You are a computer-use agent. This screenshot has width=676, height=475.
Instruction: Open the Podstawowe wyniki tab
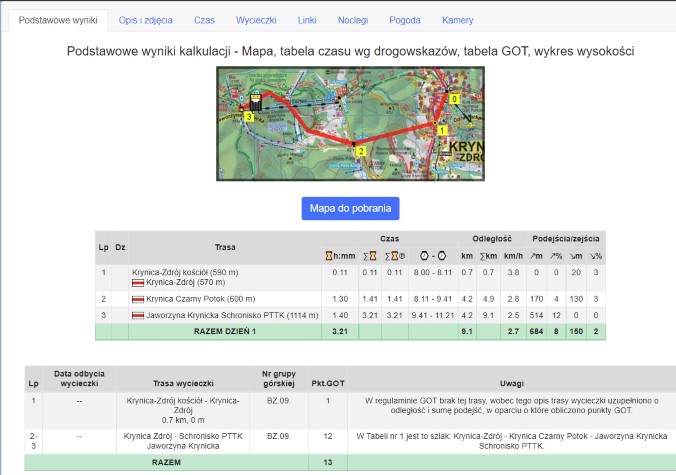point(58,20)
